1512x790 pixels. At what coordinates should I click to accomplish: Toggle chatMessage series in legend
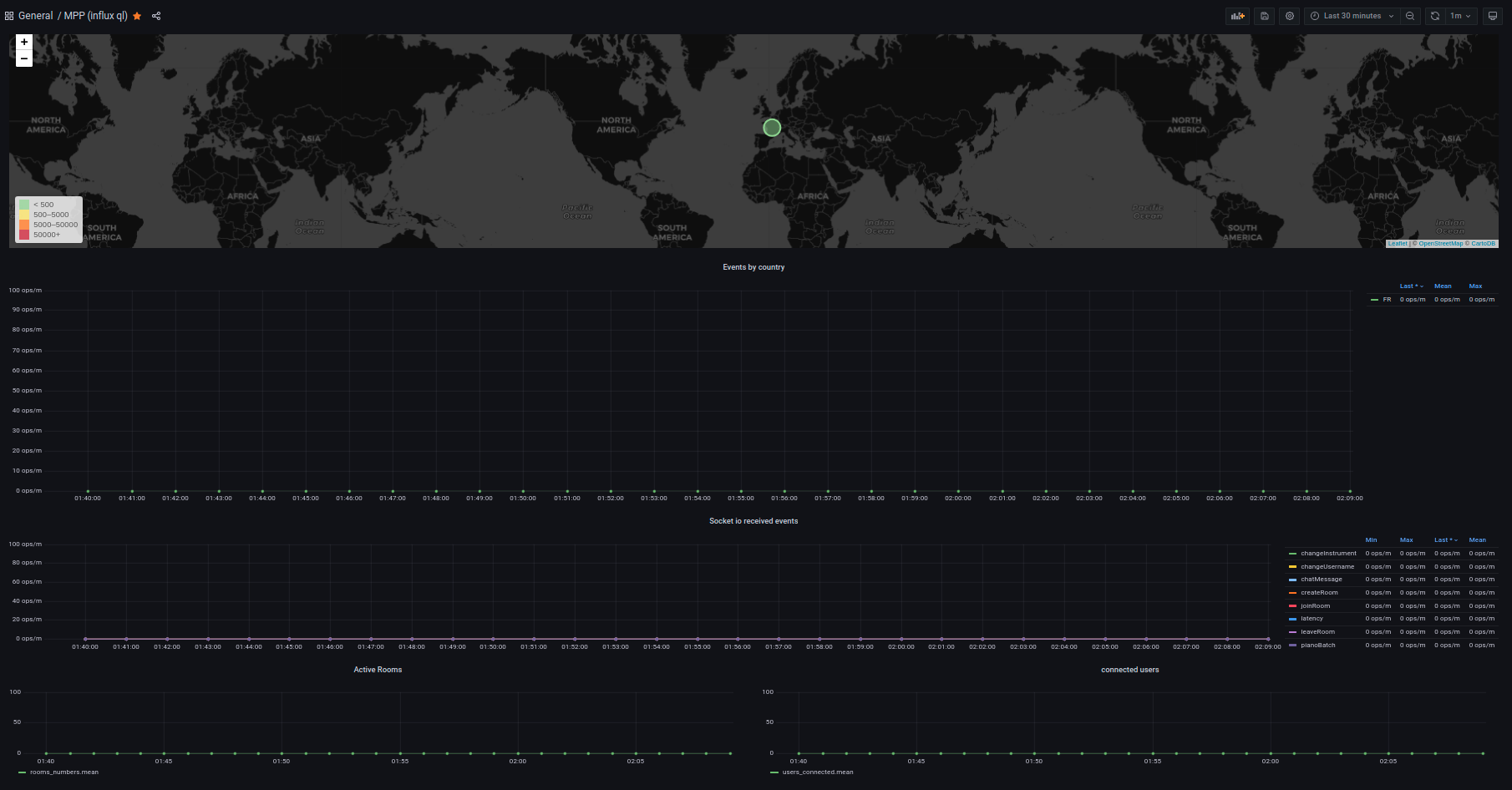(1321, 580)
